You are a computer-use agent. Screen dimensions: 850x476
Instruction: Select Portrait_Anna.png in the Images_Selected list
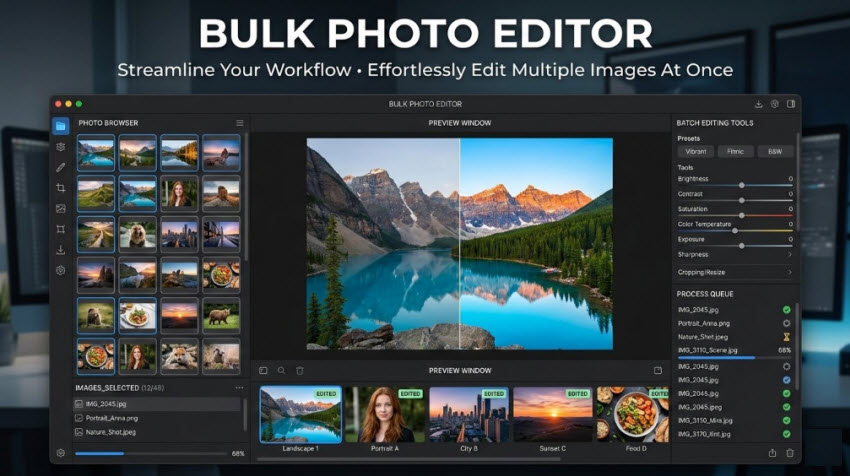click(x=157, y=418)
